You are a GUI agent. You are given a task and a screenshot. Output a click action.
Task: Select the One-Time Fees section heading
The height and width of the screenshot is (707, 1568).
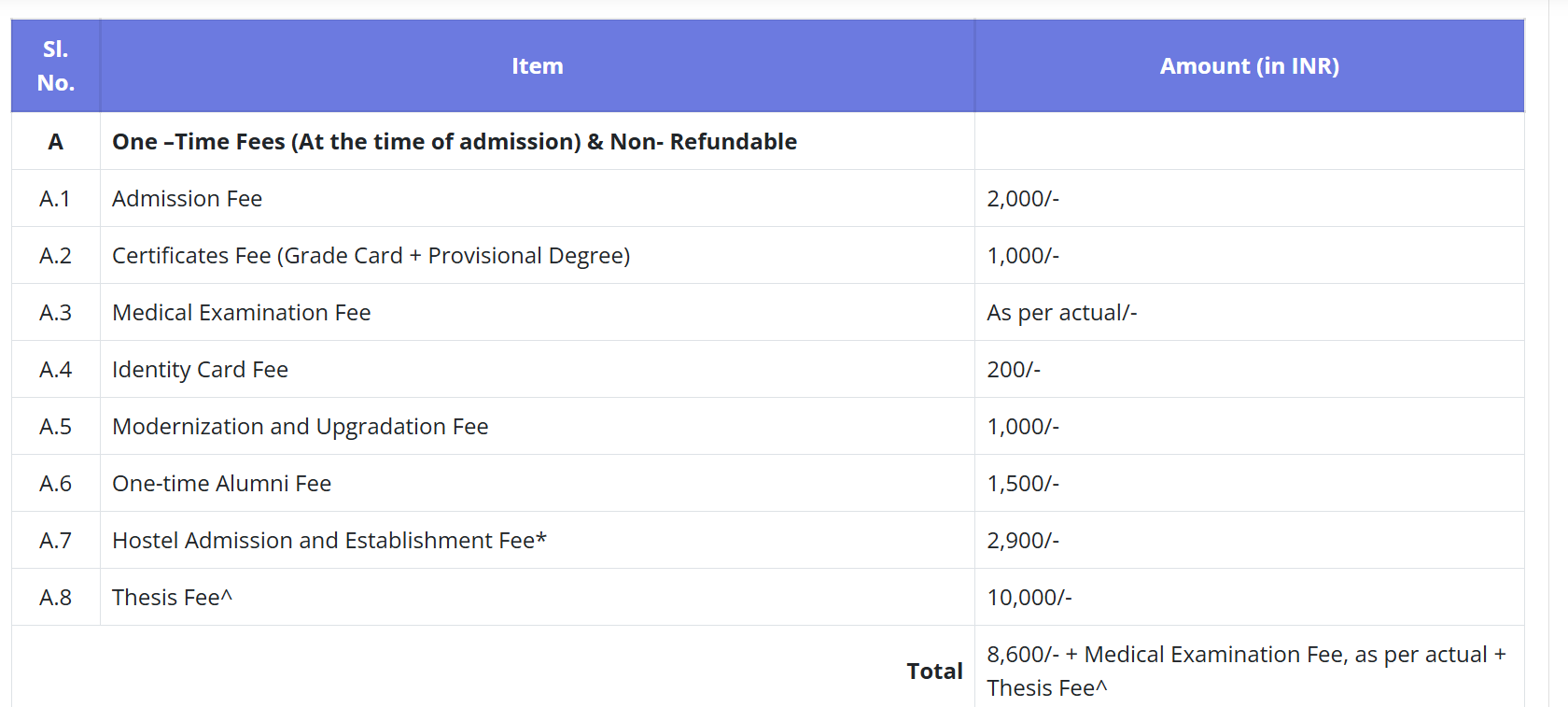(x=454, y=142)
